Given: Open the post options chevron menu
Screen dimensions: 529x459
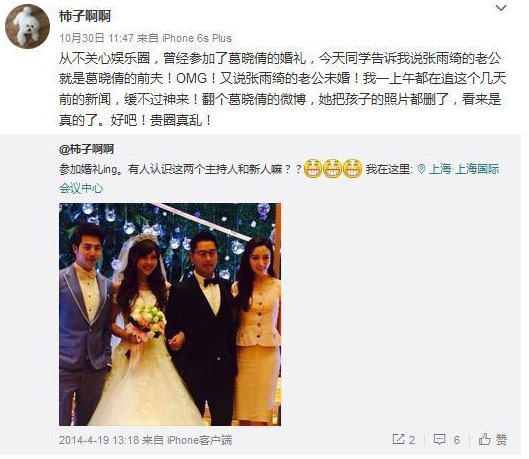Looking at the screenshot, I should click(501, 8).
